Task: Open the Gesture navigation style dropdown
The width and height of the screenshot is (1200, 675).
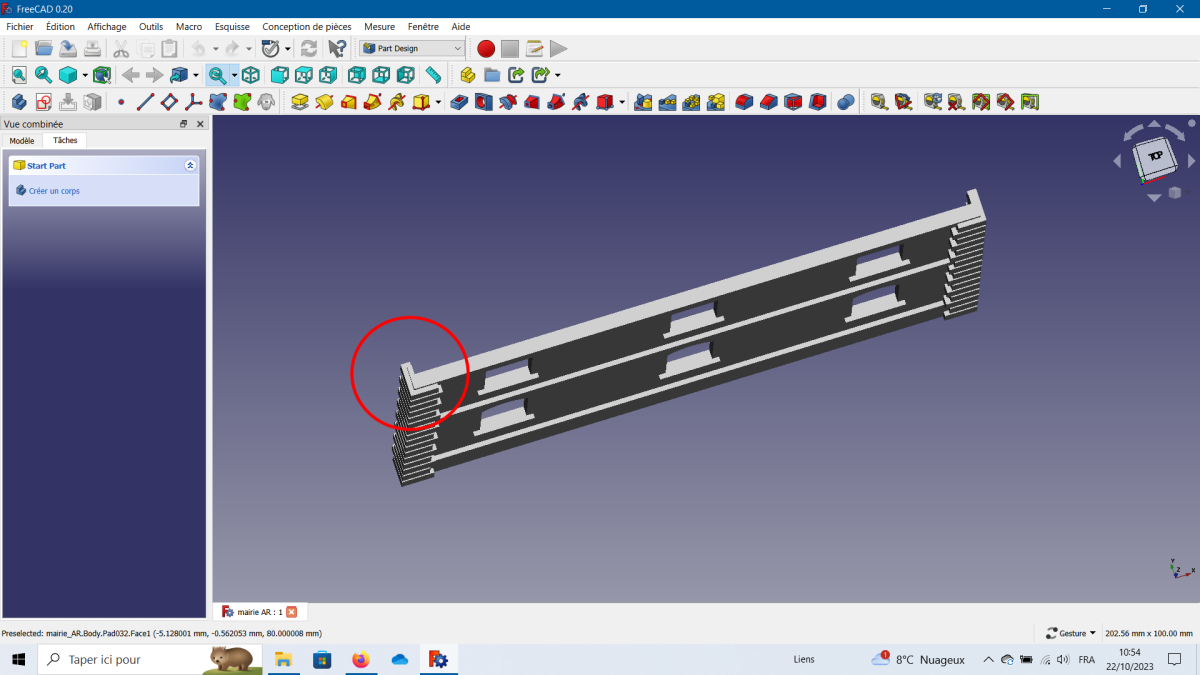Action: (x=1070, y=633)
